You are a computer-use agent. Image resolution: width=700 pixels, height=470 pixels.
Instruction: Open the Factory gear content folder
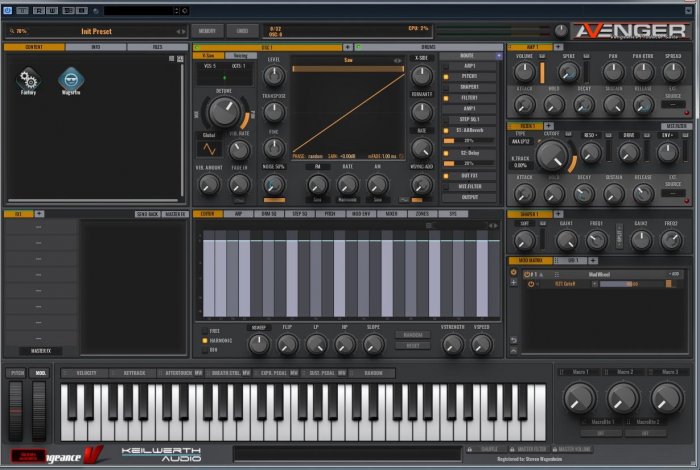click(28, 81)
